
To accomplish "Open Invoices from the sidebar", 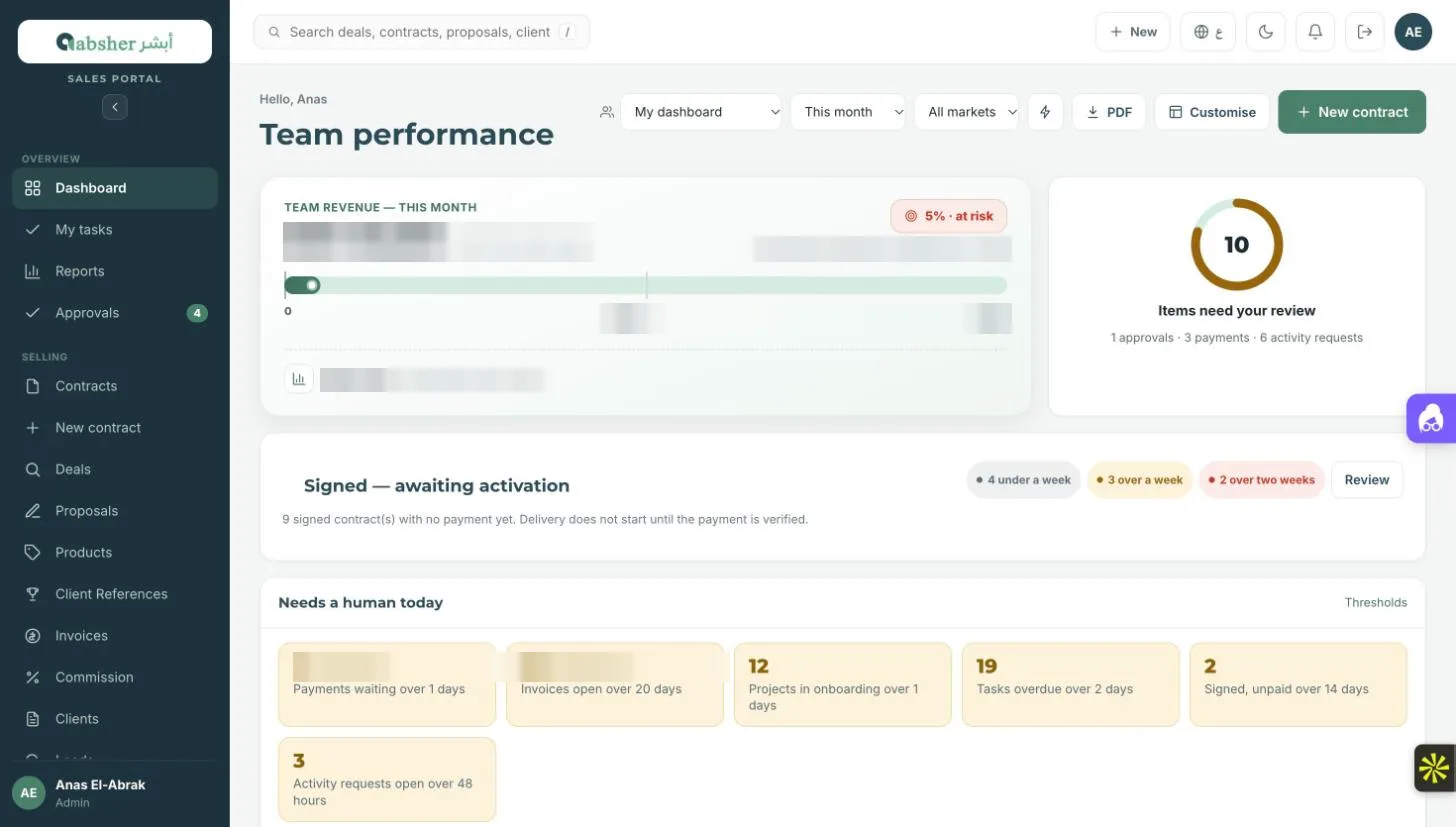I will coord(115,636).
